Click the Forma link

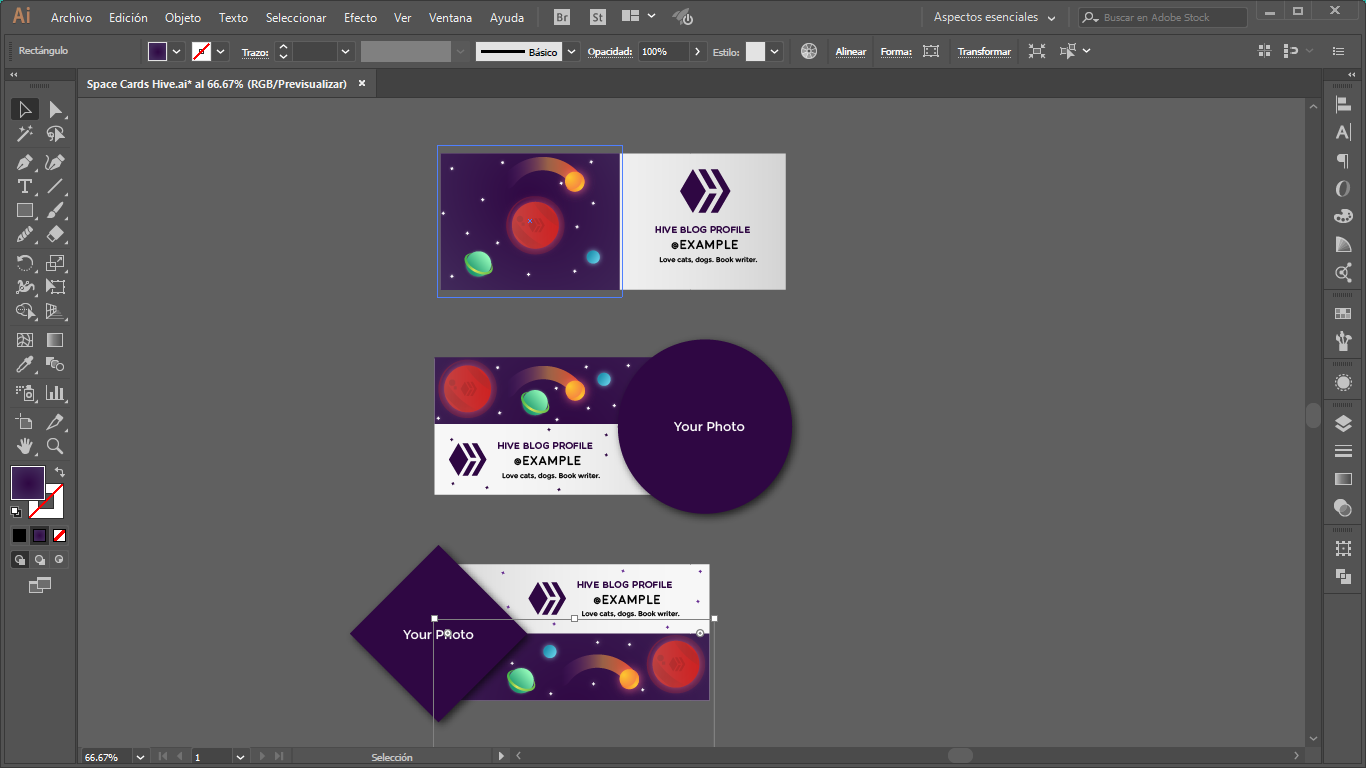coord(896,52)
